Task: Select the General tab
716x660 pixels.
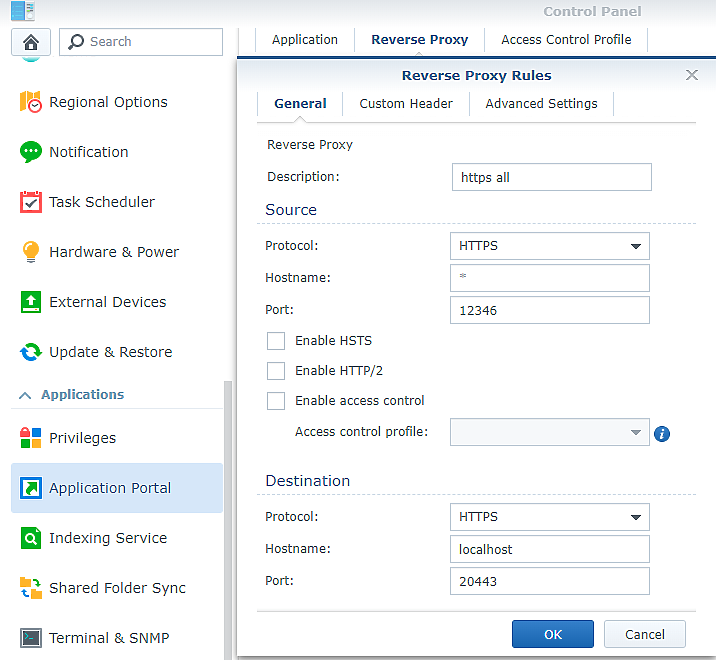Action: (300, 104)
